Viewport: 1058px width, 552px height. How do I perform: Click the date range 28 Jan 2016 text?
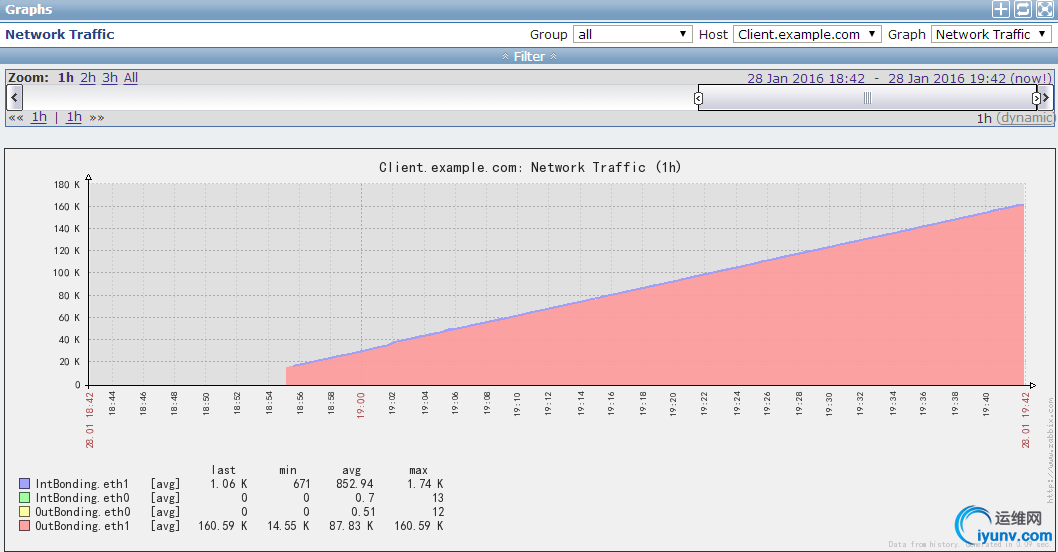[899, 78]
